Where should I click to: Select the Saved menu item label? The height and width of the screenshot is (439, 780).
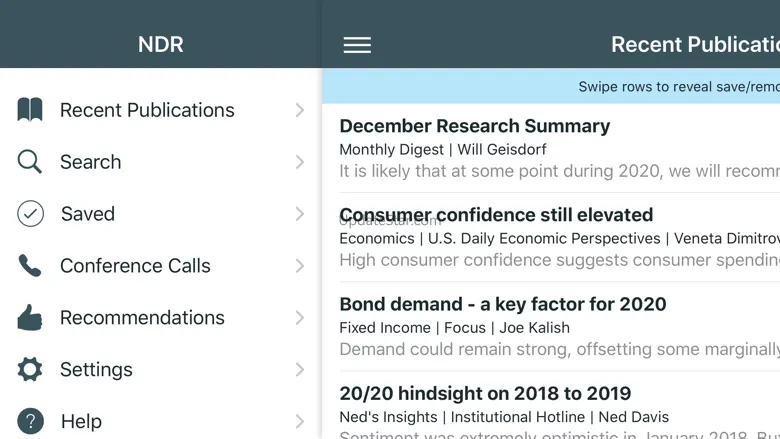click(88, 214)
